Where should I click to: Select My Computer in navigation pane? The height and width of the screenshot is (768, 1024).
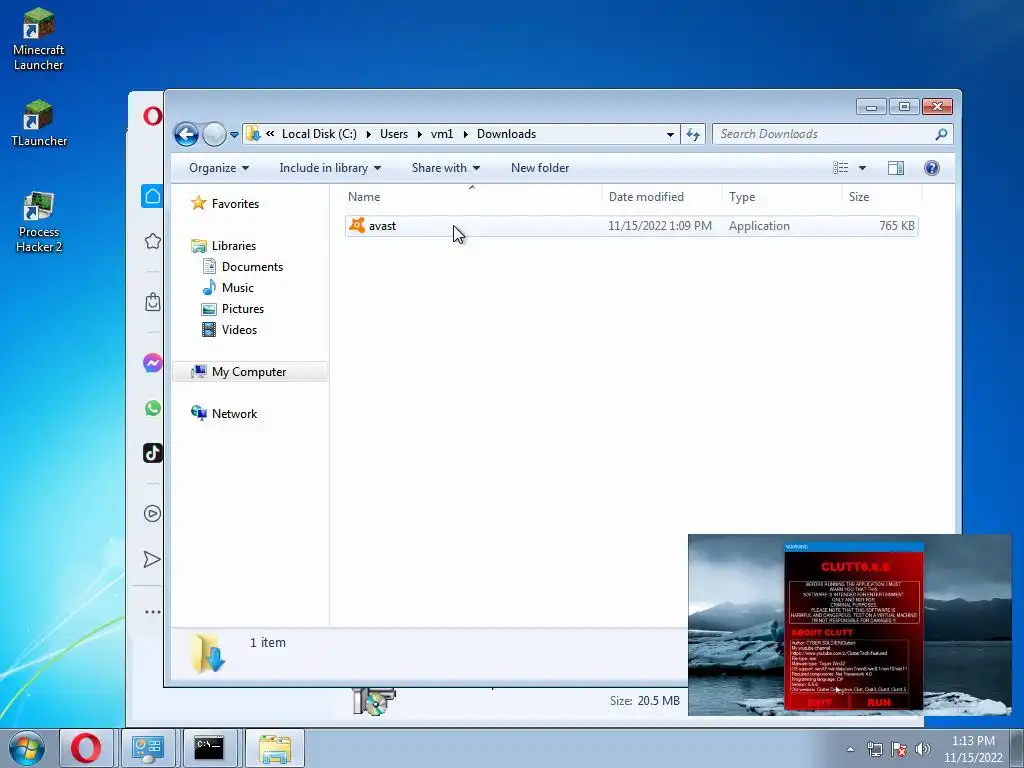[249, 372]
